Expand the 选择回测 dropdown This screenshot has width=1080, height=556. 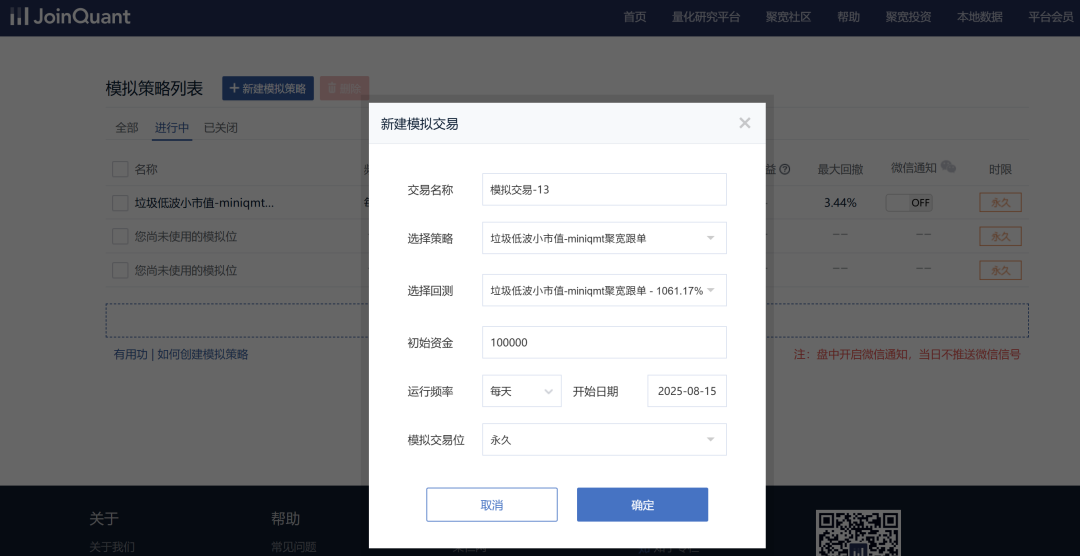[604, 290]
